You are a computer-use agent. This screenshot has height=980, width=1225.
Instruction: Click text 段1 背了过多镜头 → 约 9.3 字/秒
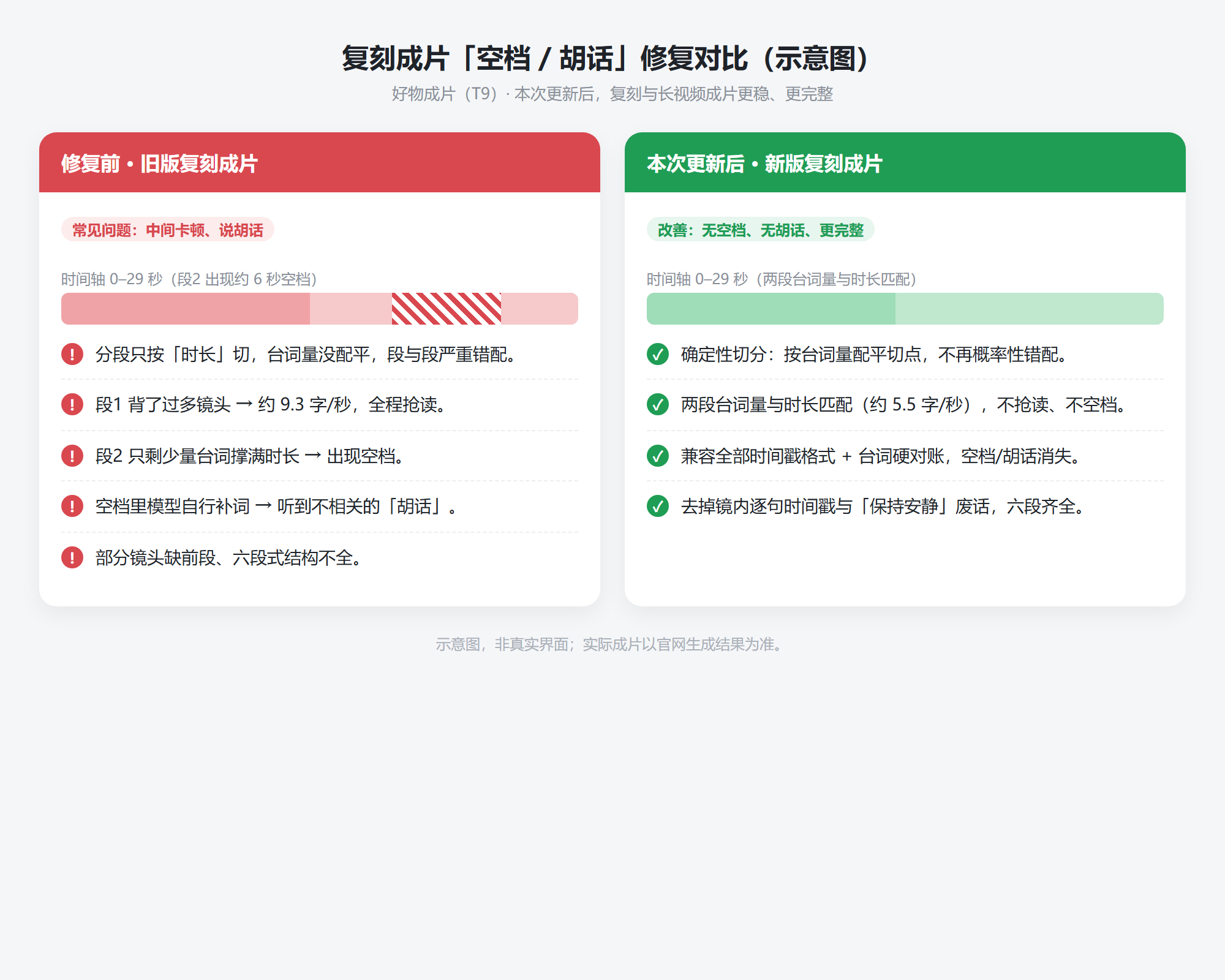point(270,405)
